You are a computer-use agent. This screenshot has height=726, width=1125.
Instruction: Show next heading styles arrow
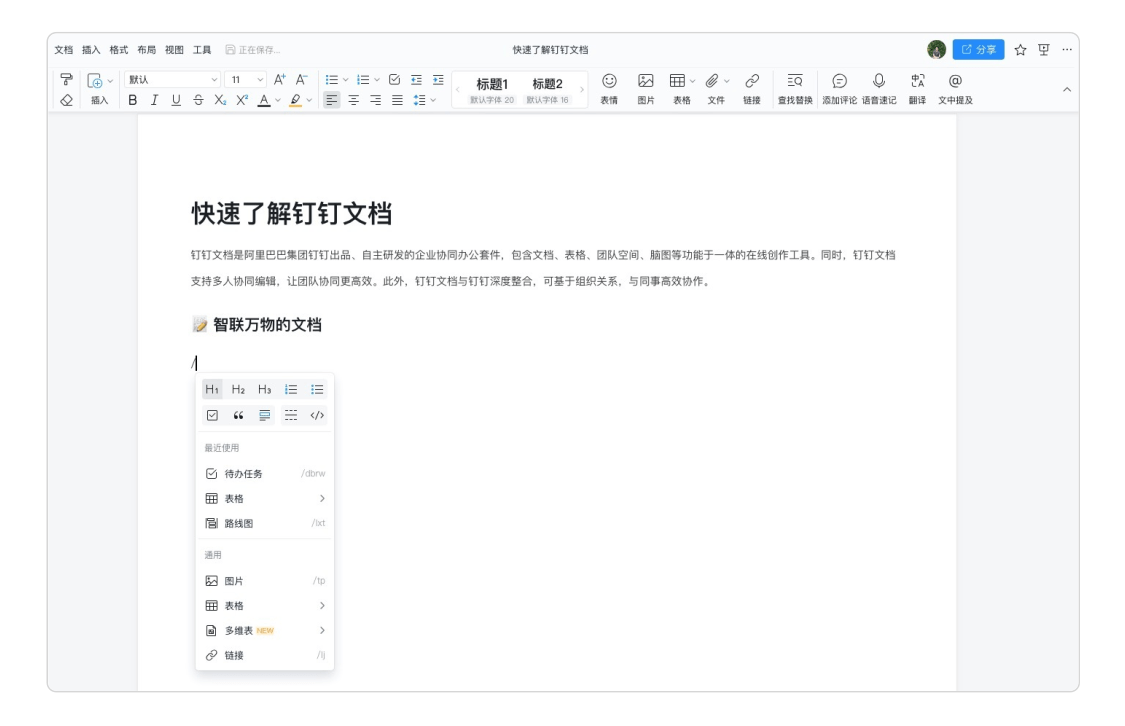(x=581, y=90)
